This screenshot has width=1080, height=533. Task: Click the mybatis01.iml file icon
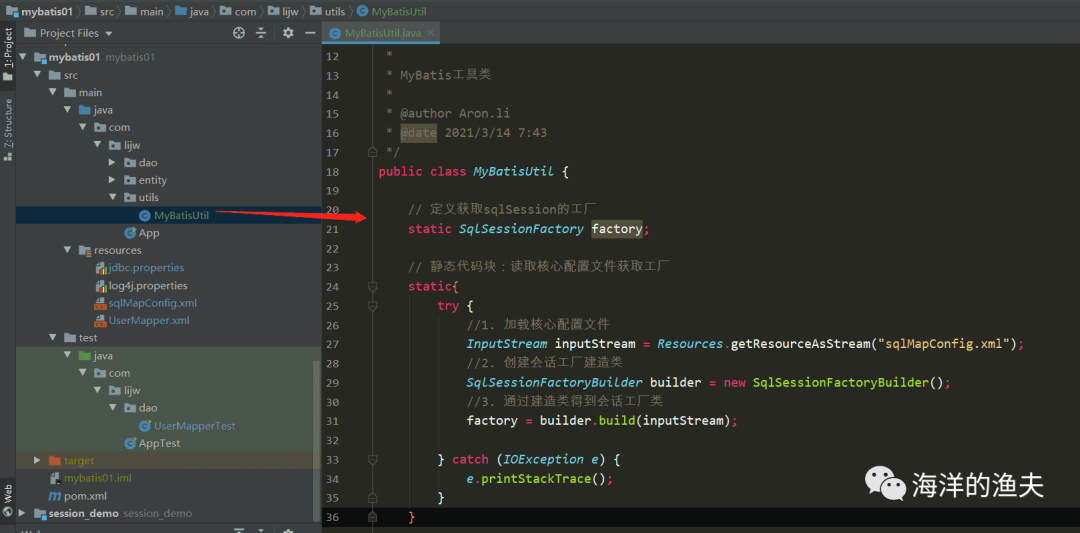(x=55, y=478)
